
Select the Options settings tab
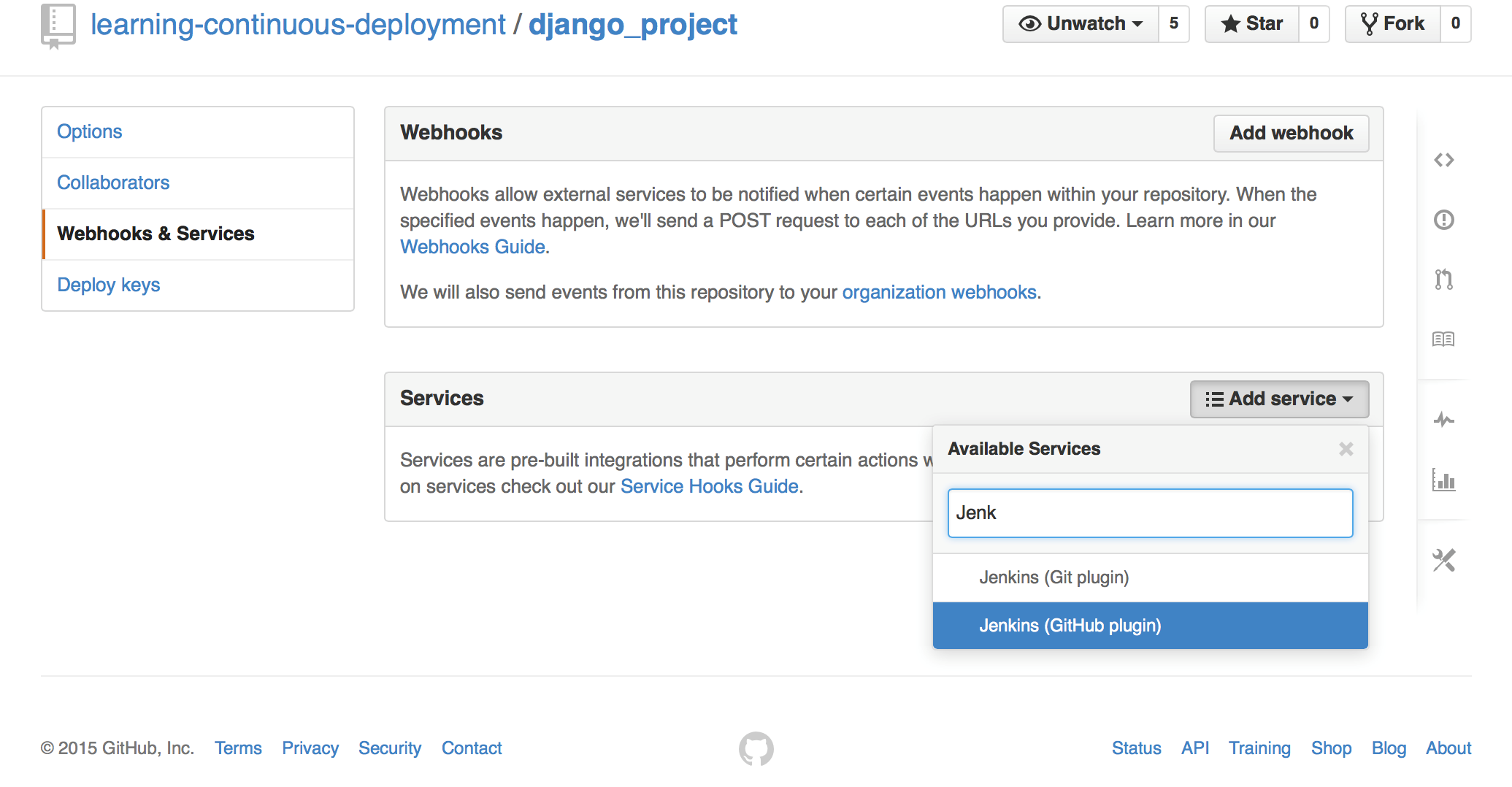click(x=198, y=132)
